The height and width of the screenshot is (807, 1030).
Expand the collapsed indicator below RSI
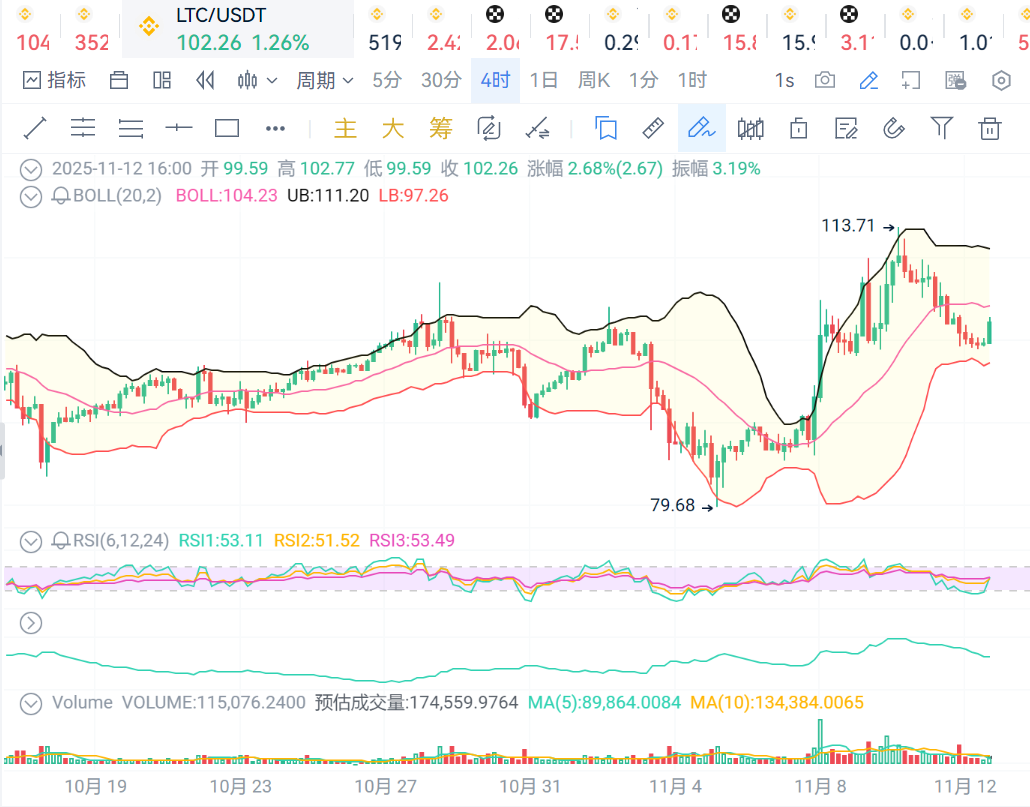(31, 623)
